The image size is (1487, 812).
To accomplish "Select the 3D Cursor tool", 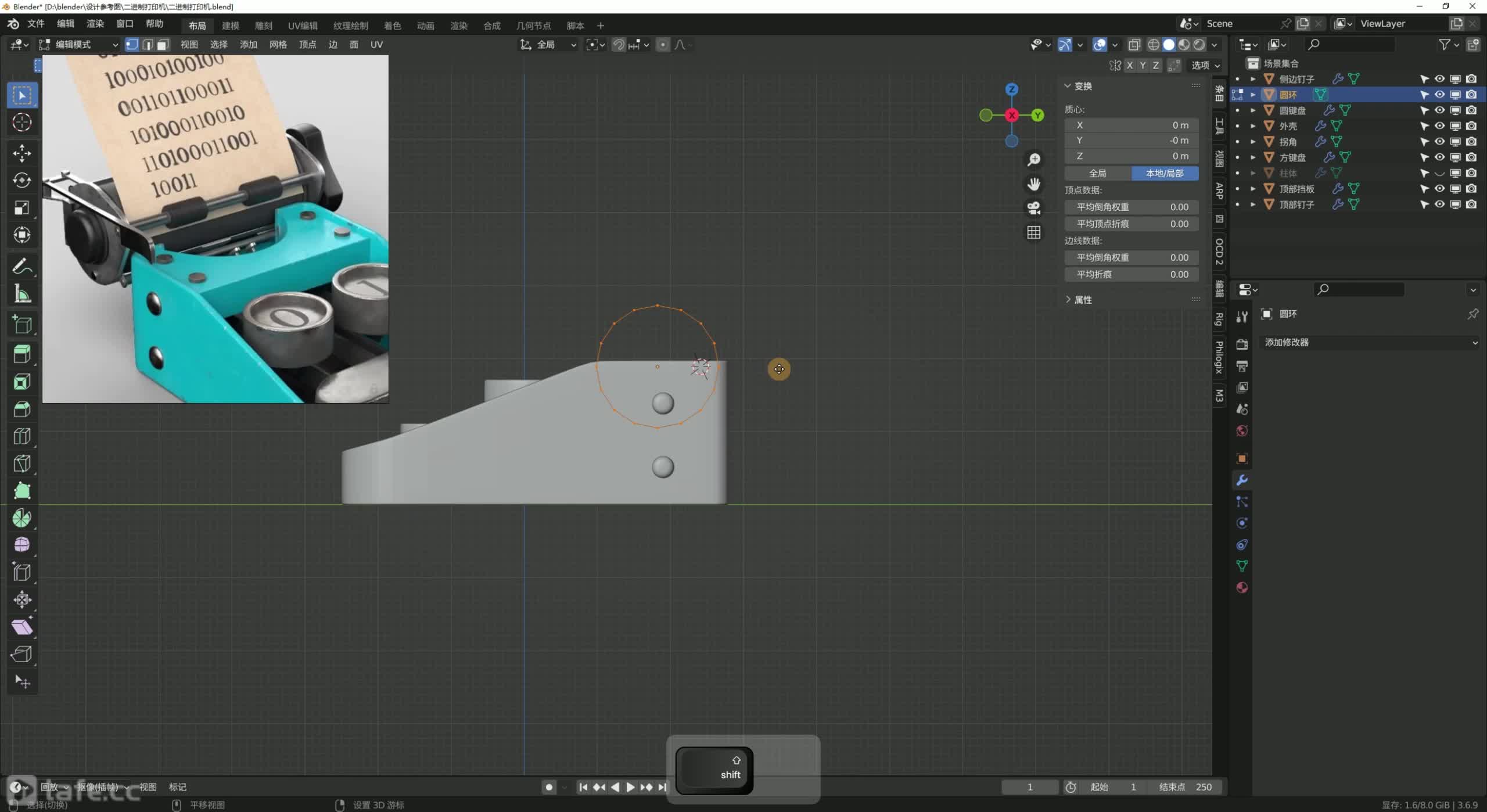I will [x=22, y=123].
